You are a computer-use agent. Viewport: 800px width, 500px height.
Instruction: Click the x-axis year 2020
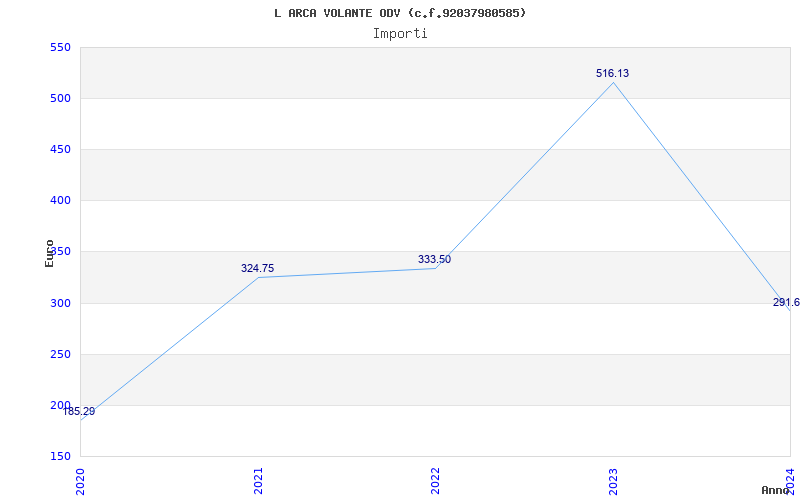(x=80, y=482)
